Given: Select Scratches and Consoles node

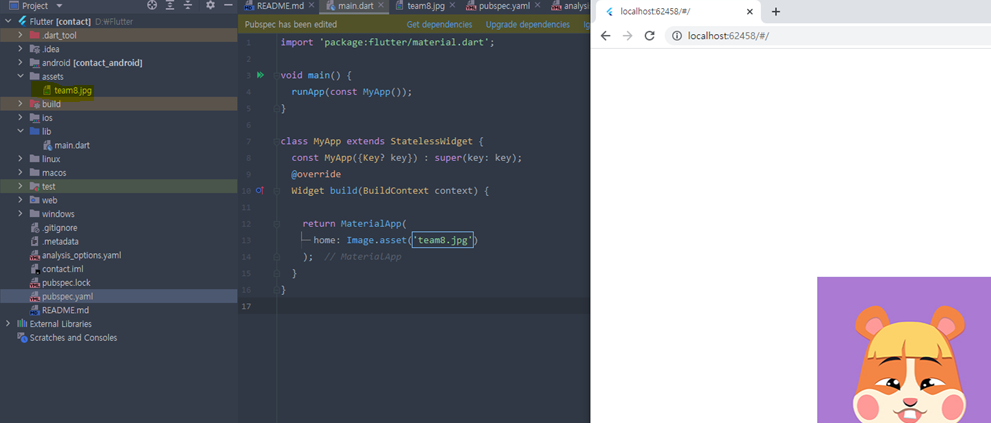Looking at the screenshot, I should [73, 338].
